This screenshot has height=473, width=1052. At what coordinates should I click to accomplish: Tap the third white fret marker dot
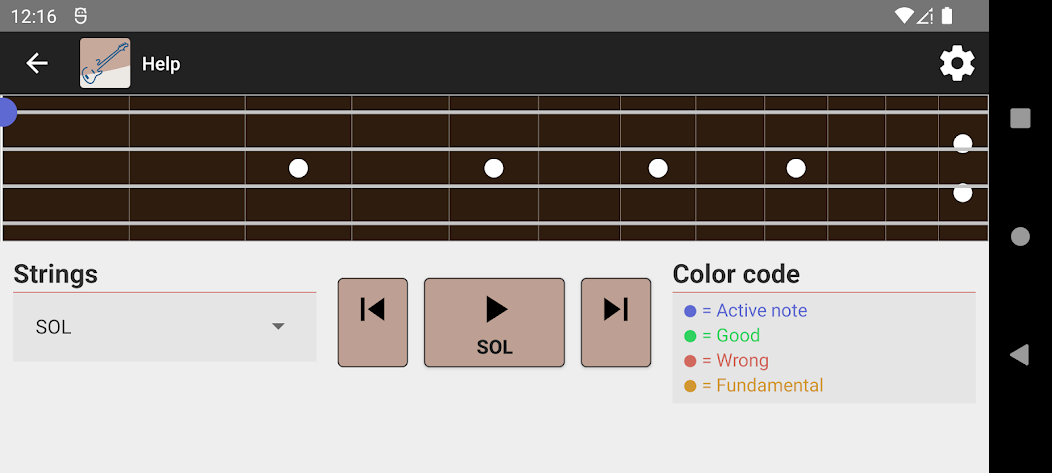click(x=658, y=168)
